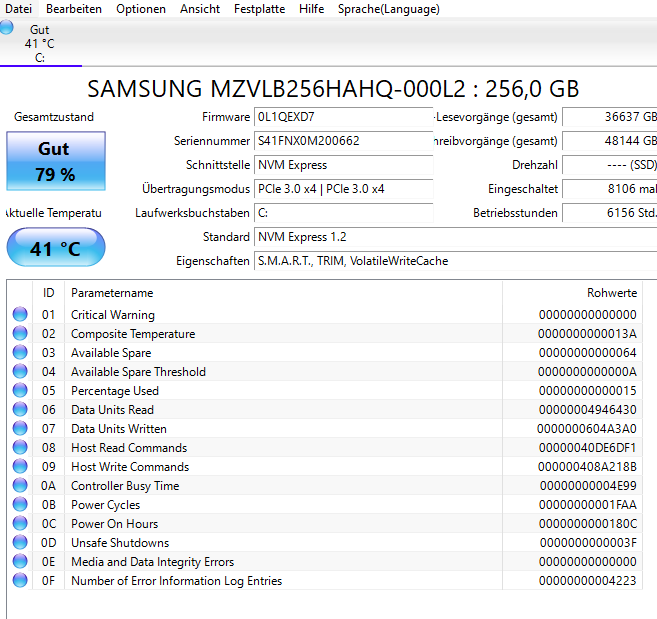Click raw value 000000000013A

tap(587, 334)
